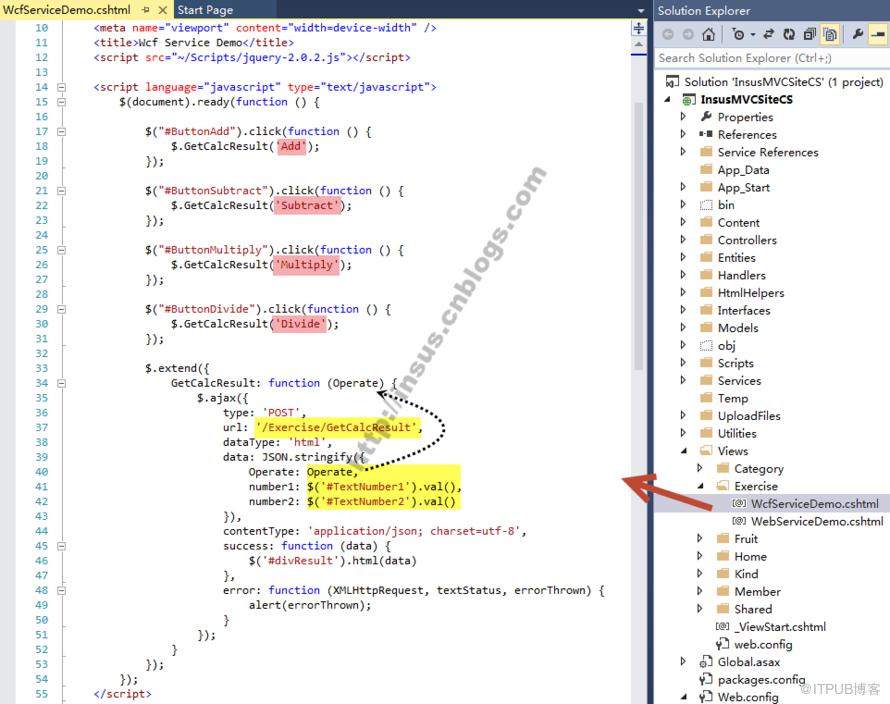Screen dimensions: 890x704
Task: Click the References node icon
Action: pyautogui.click(x=706, y=134)
